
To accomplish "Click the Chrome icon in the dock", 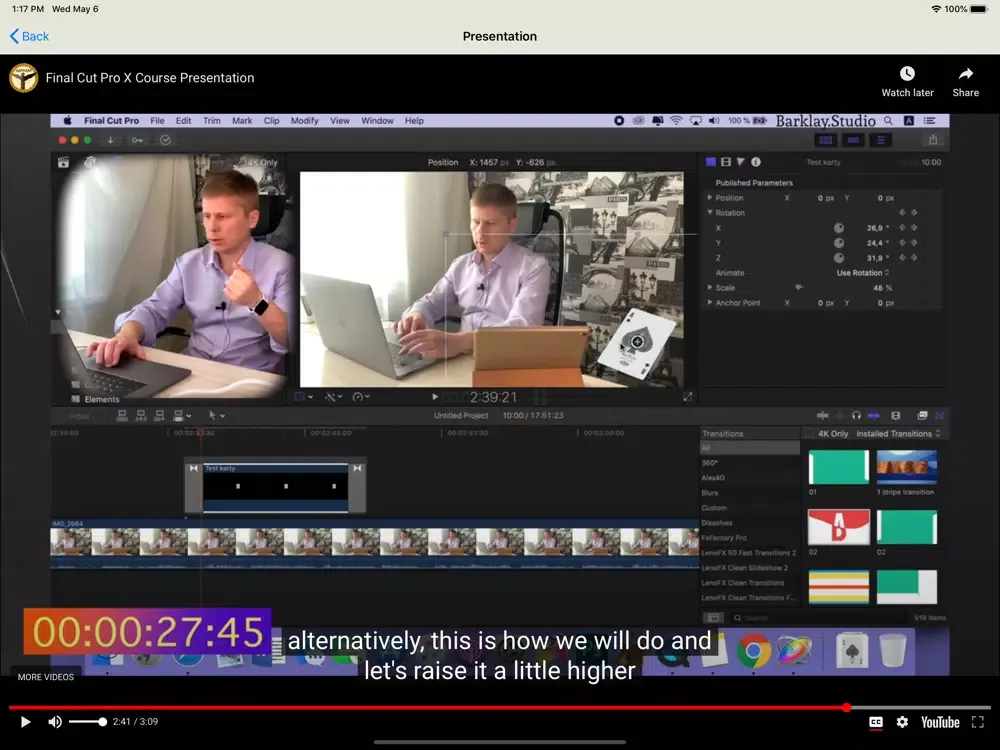I will click(x=753, y=651).
